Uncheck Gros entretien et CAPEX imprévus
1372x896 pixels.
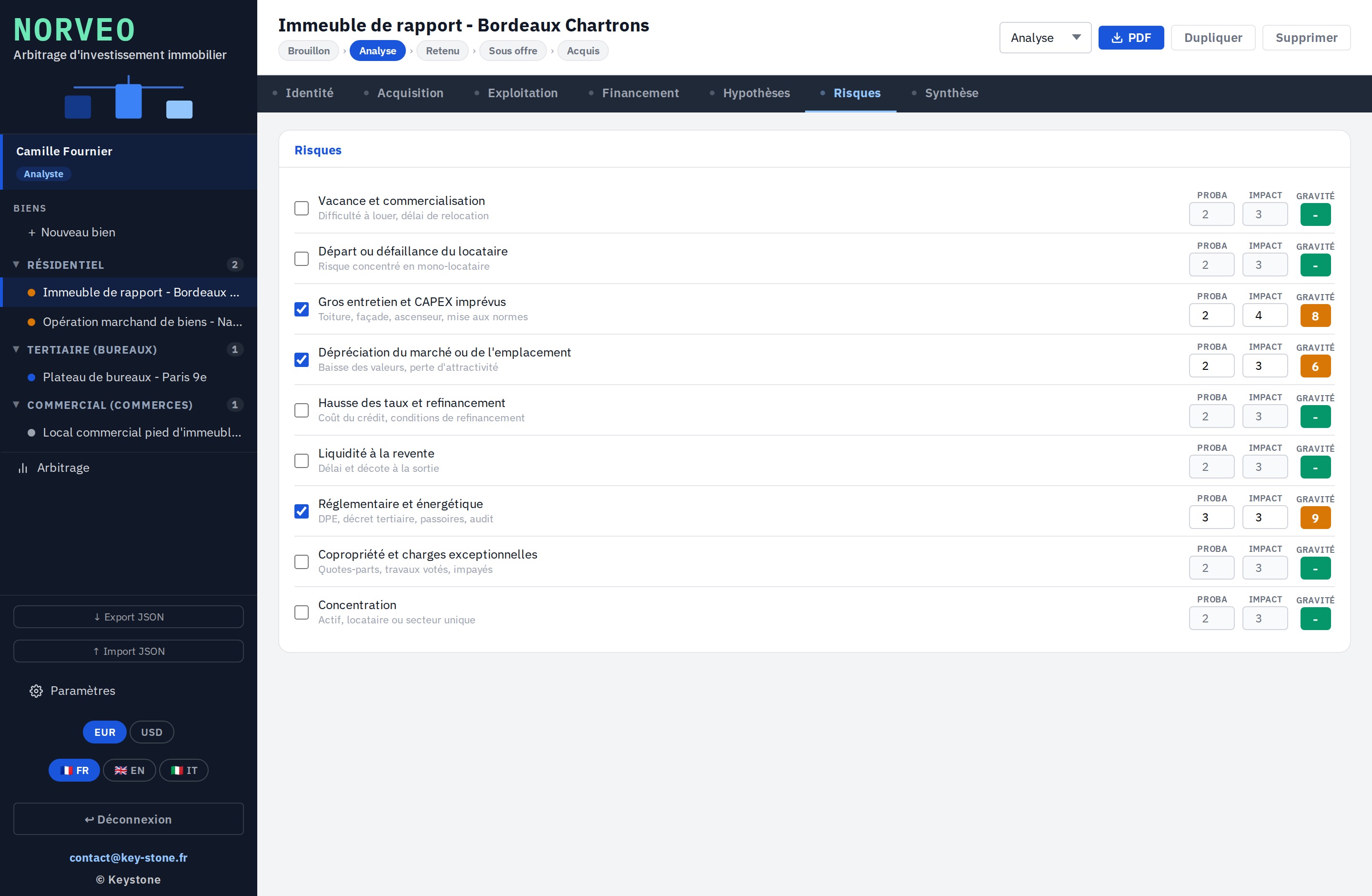[302, 309]
